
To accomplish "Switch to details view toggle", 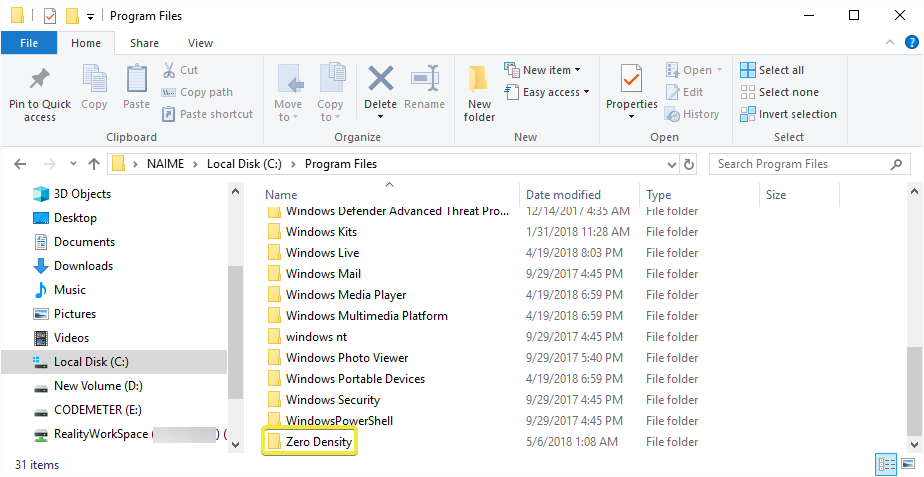I will point(886,464).
